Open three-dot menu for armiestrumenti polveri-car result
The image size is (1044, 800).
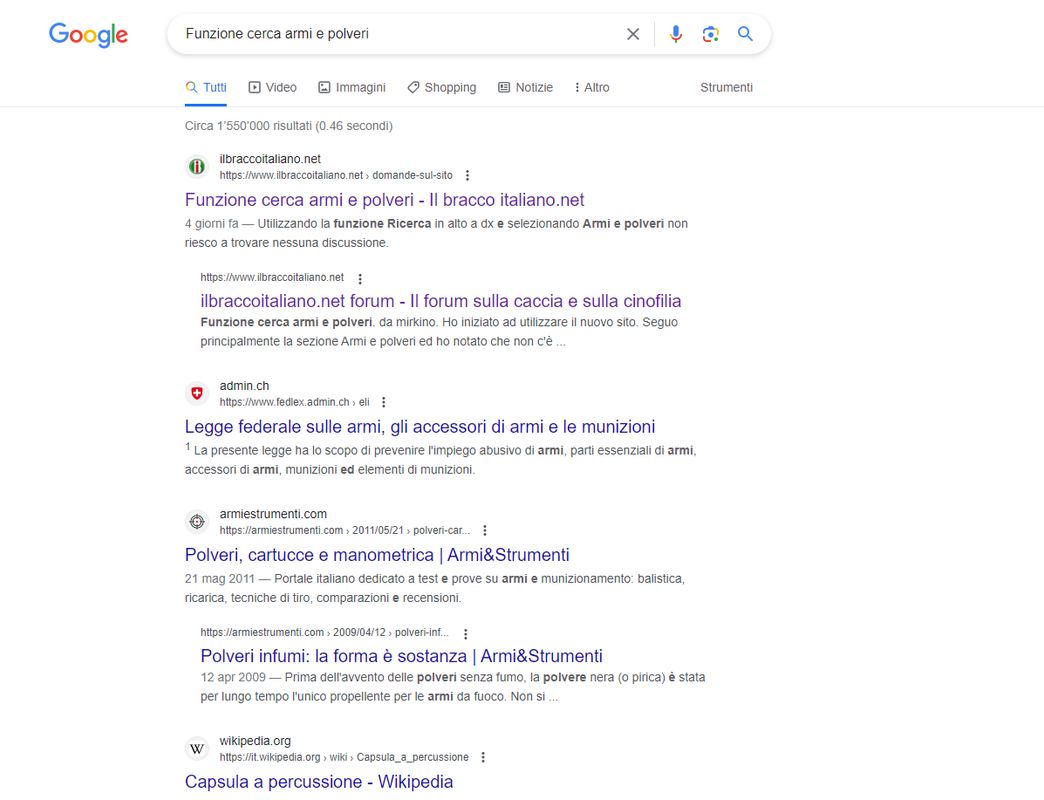coord(485,530)
